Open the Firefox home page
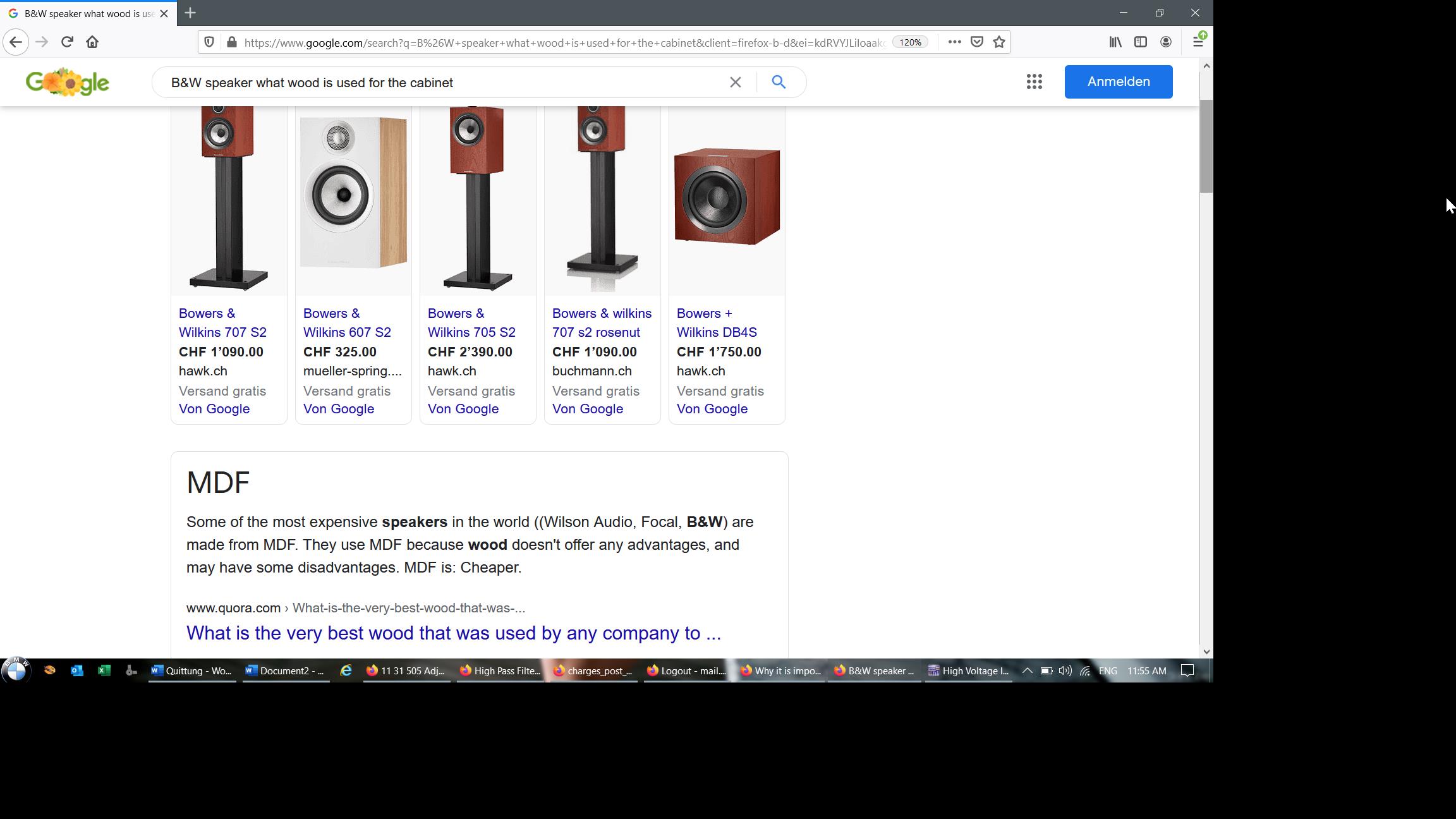 (92, 42)
